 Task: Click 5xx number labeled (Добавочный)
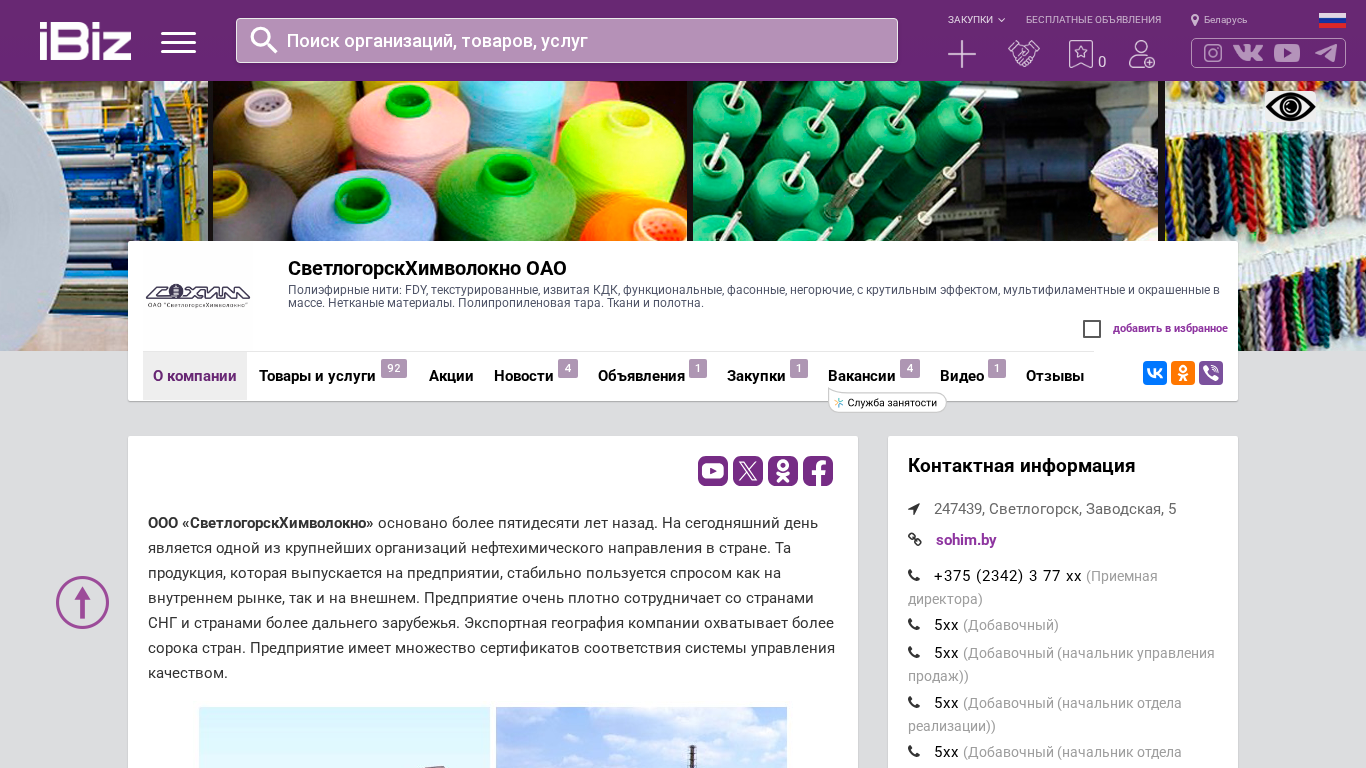946,625
